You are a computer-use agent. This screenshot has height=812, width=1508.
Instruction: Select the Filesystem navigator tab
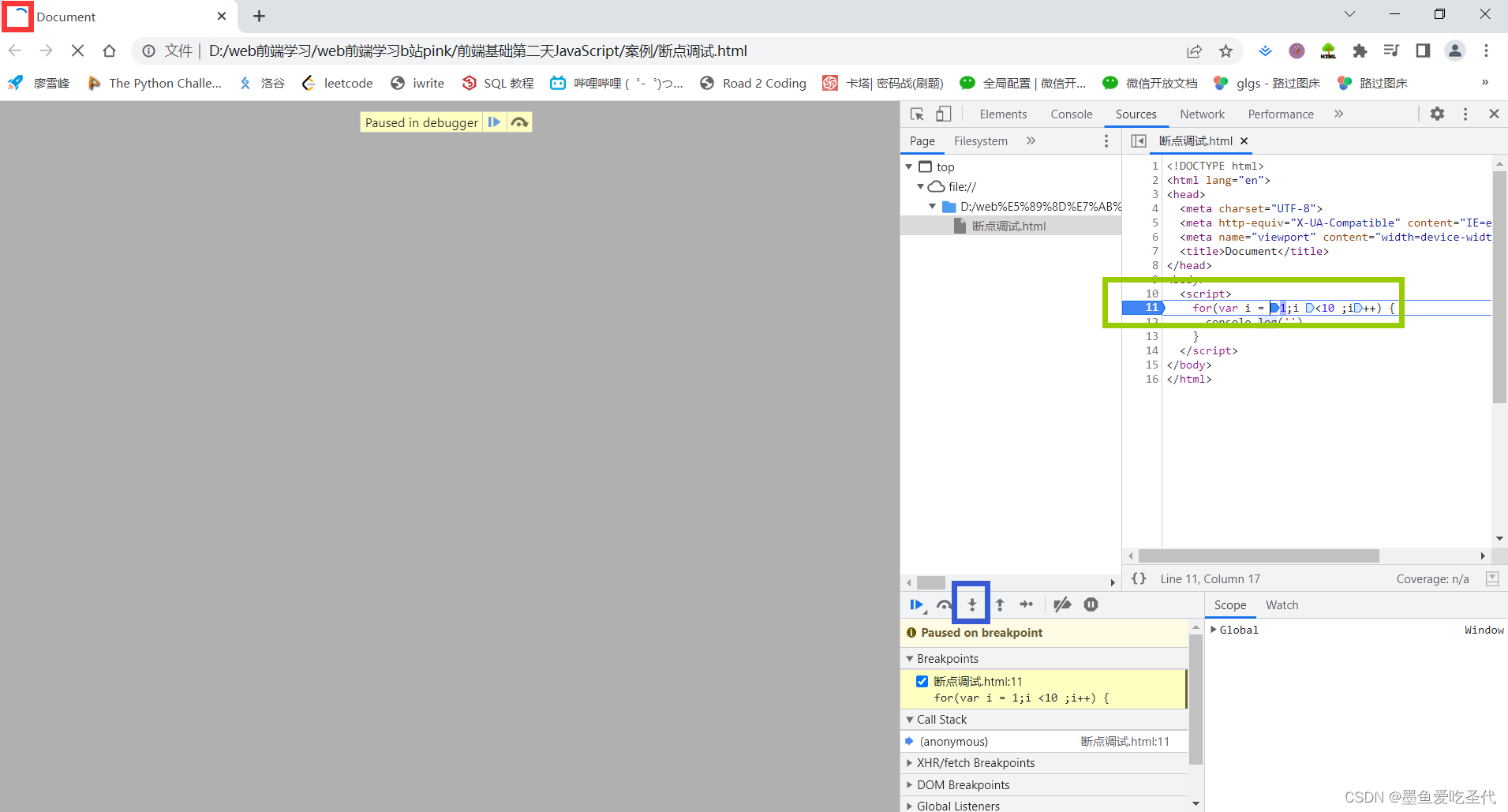coord(981,140)
